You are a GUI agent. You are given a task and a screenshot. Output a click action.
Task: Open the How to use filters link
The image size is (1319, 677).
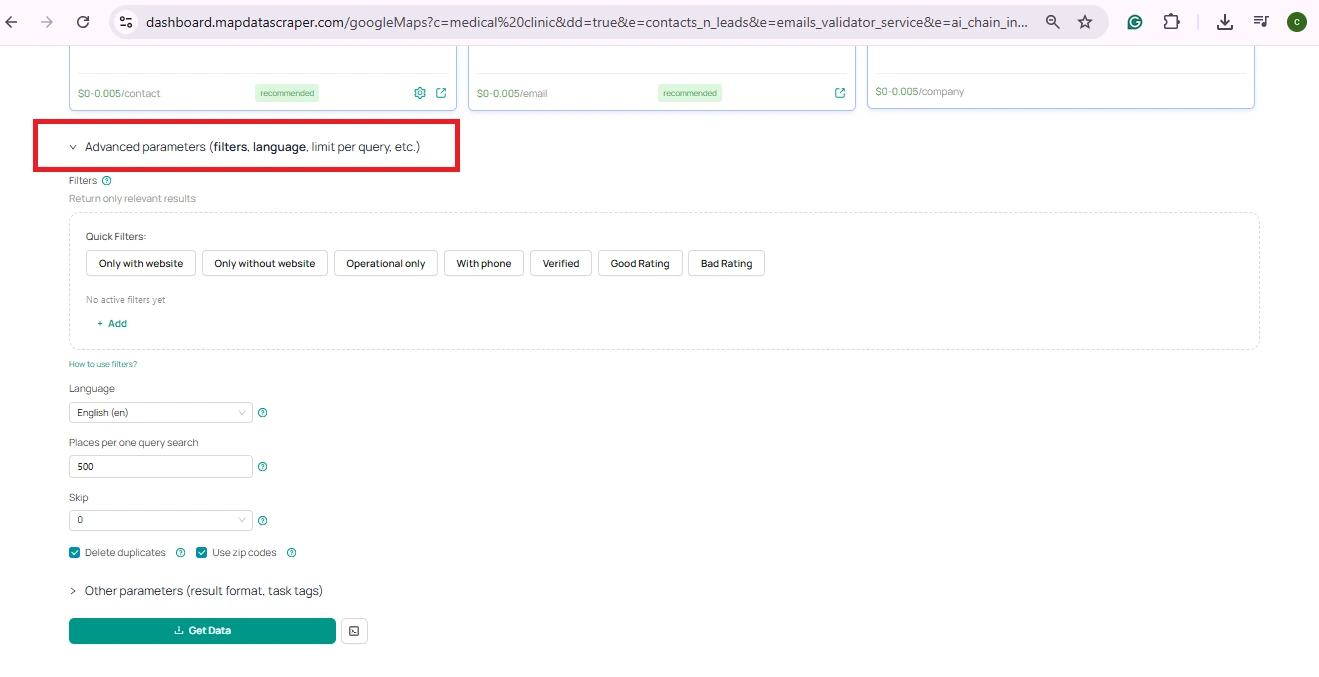[x=103, y=365]
